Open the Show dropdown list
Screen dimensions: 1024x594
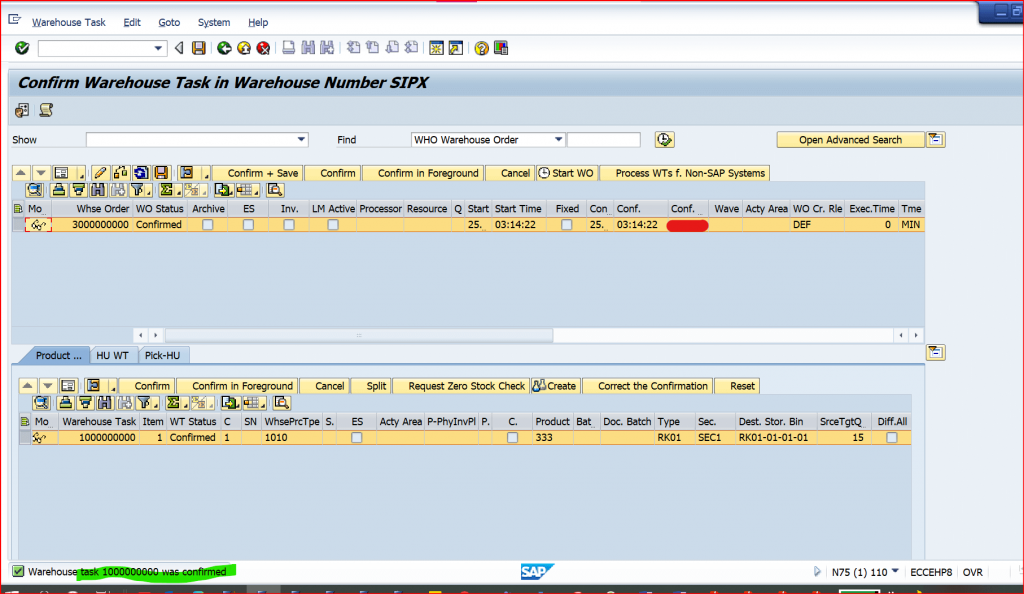click(x=301, y=140)
